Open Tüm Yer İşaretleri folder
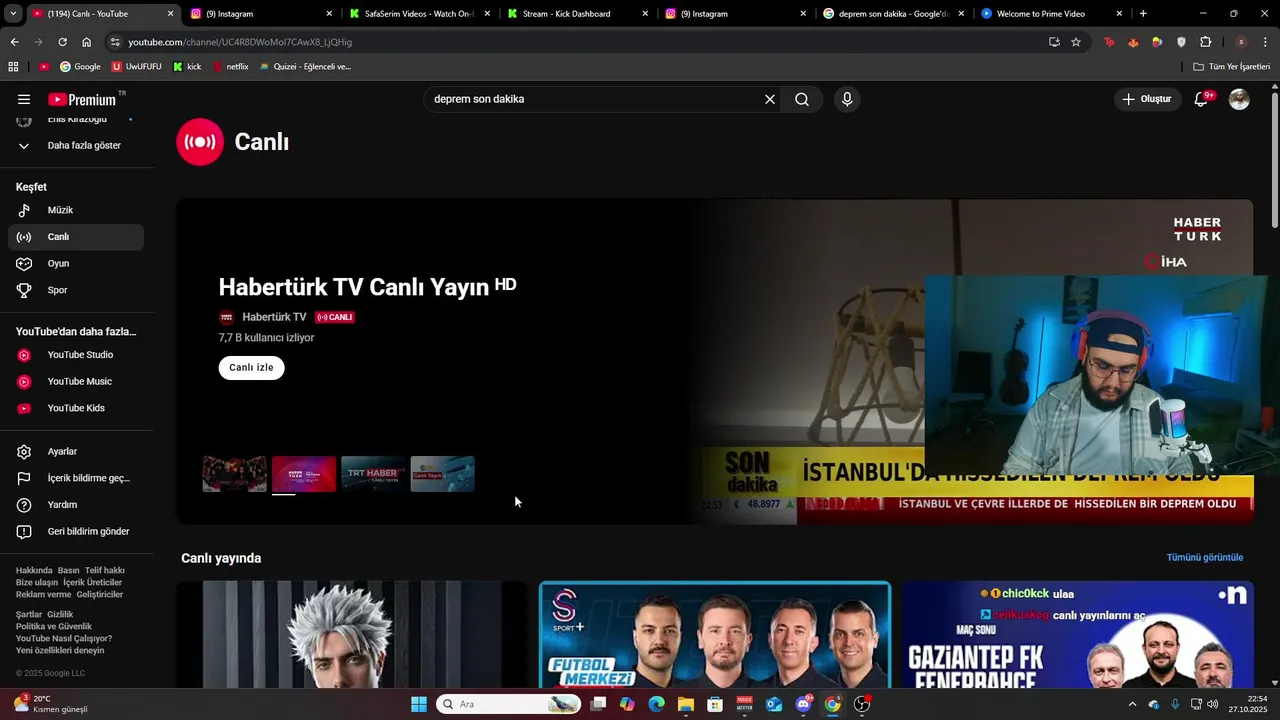The height and width of the screenshot is (720, 1280). [x=1232, y=66]
